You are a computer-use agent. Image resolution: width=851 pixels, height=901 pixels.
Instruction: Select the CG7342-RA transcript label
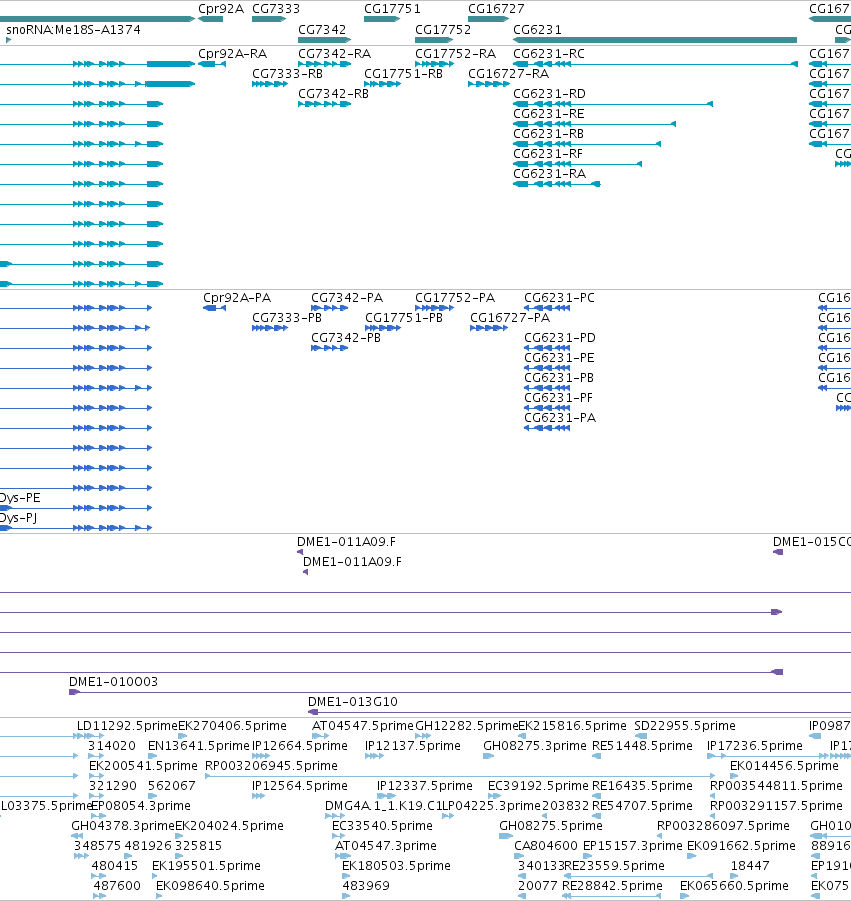tap(334, 53)
